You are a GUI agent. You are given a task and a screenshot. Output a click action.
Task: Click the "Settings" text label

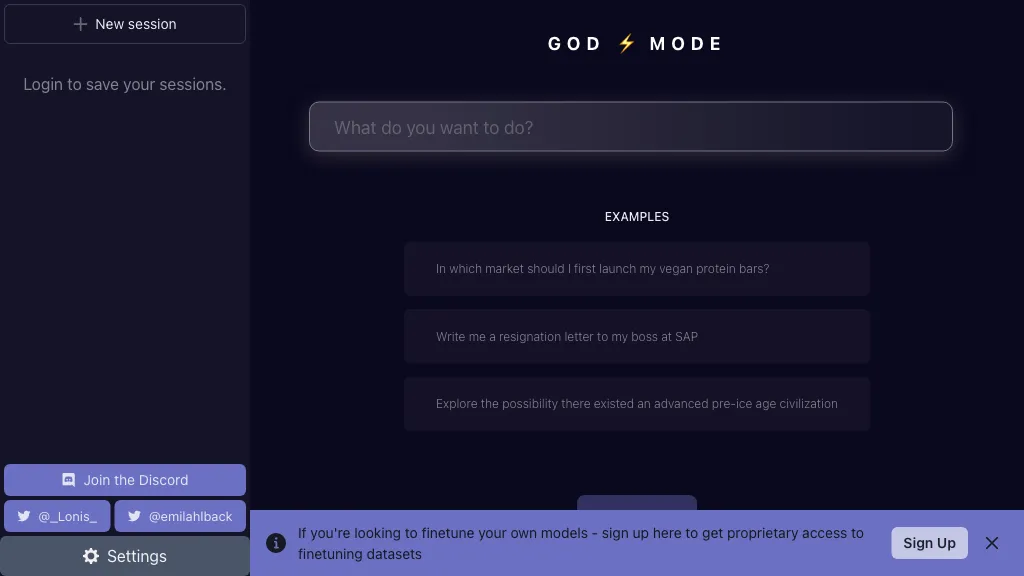137,556
